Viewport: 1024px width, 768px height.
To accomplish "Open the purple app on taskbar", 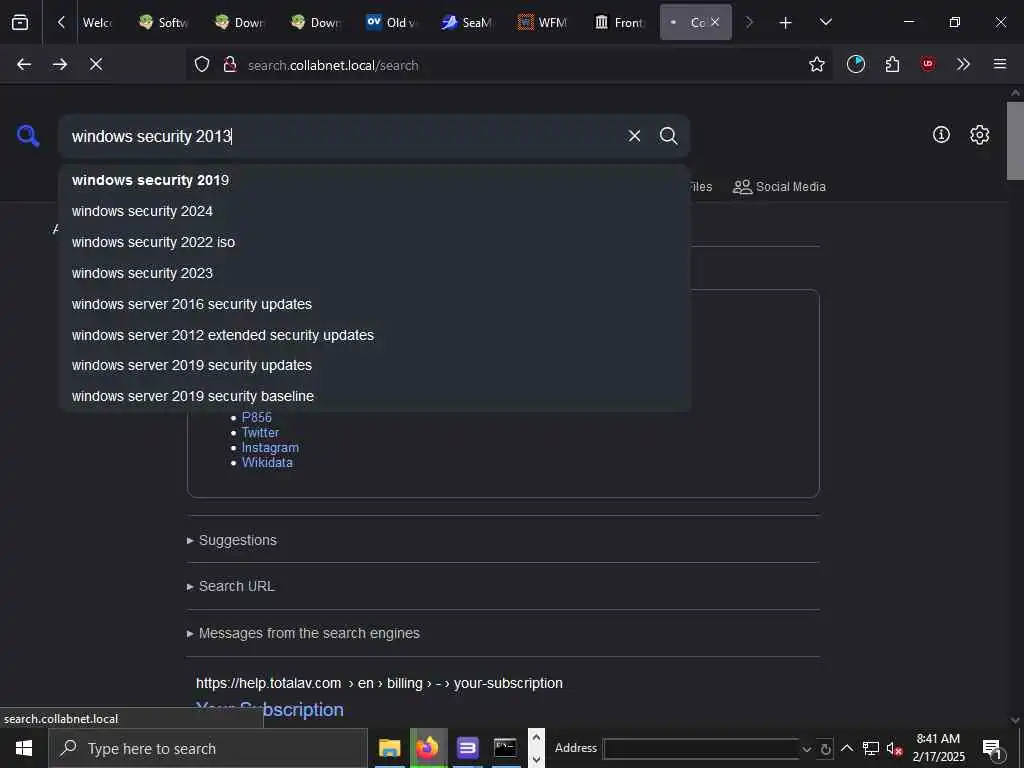I will click(467, 748).
